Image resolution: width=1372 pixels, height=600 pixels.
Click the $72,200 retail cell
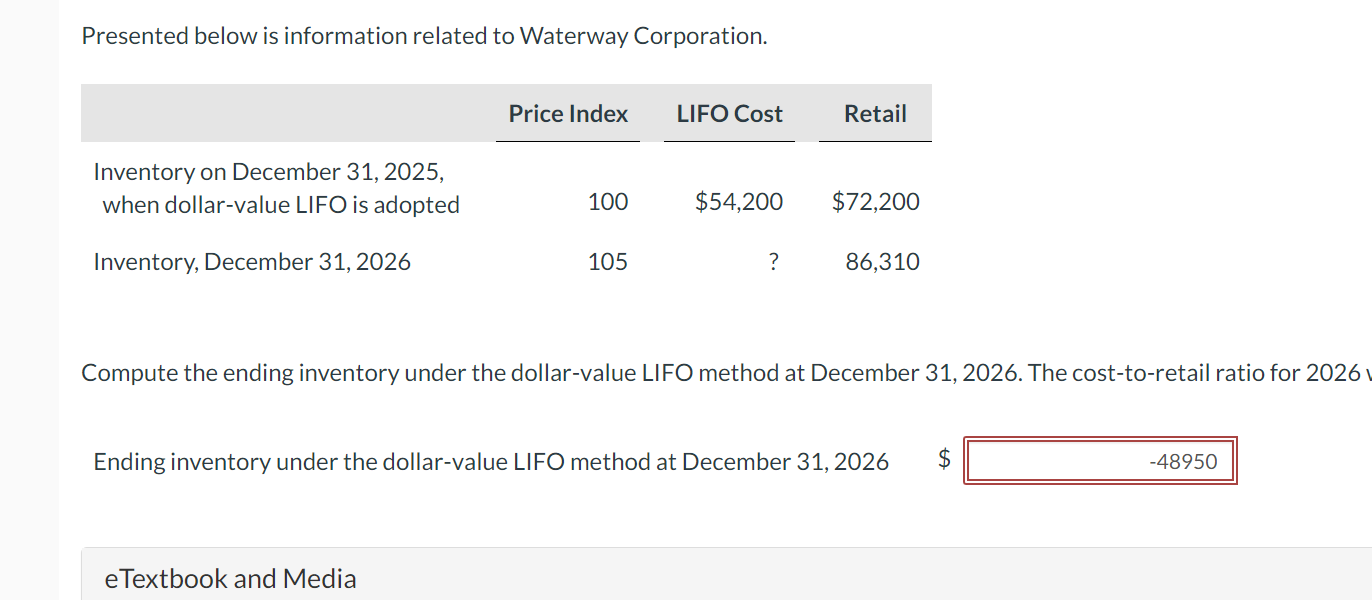coord(875,202)
